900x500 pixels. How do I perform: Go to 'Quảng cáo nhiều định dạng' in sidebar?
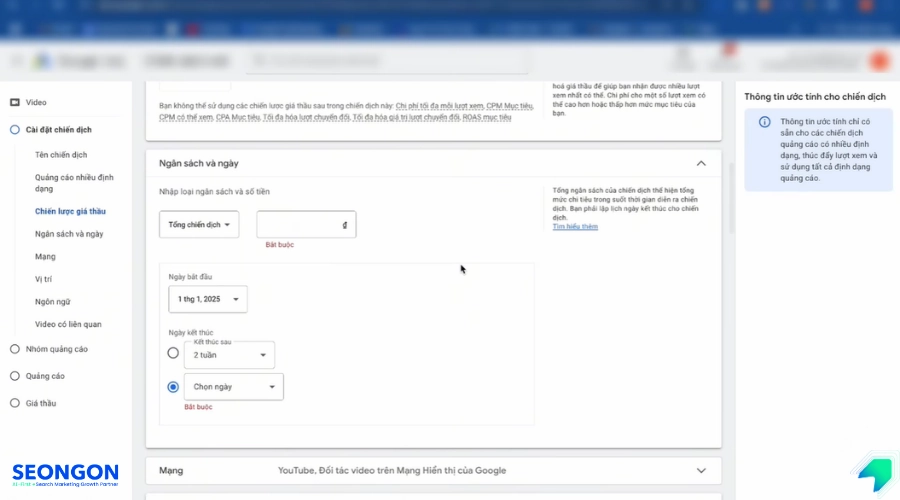click(74, 183)
